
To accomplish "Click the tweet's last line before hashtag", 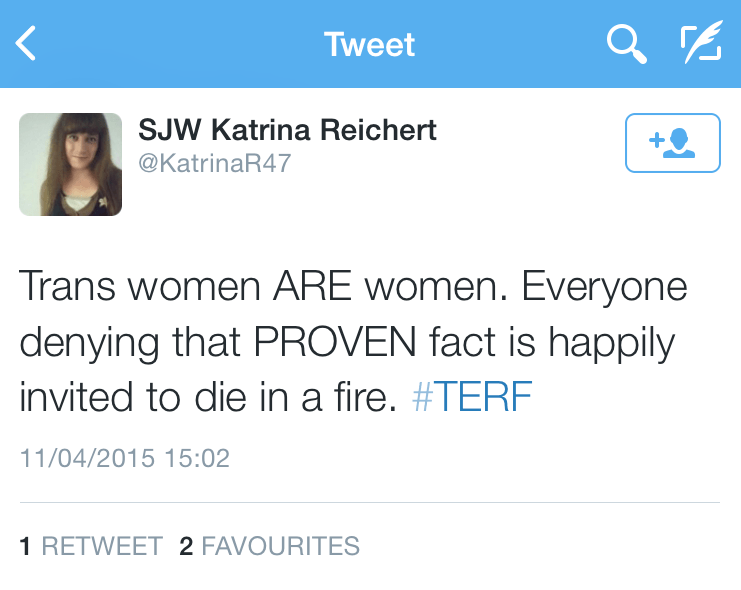I will point(210,398).
